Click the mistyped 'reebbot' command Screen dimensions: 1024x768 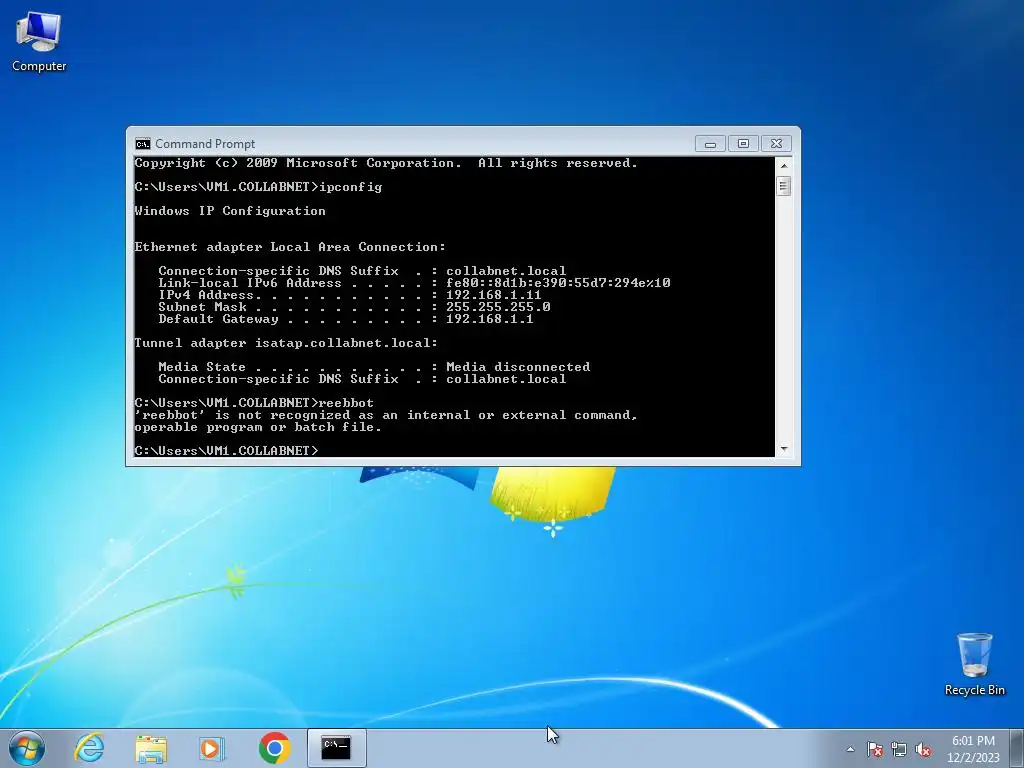point(347,403)
